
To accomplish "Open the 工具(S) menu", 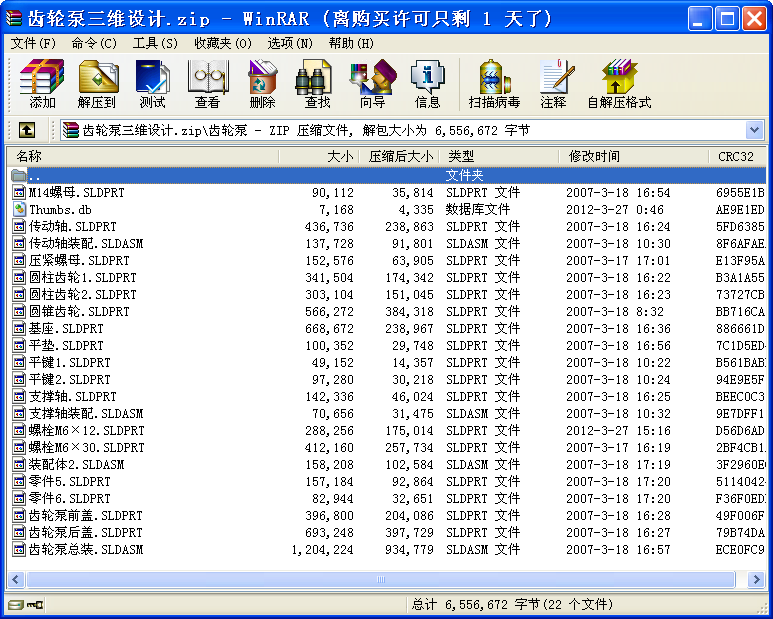I will pyautogui.click(x=155, y=43).
